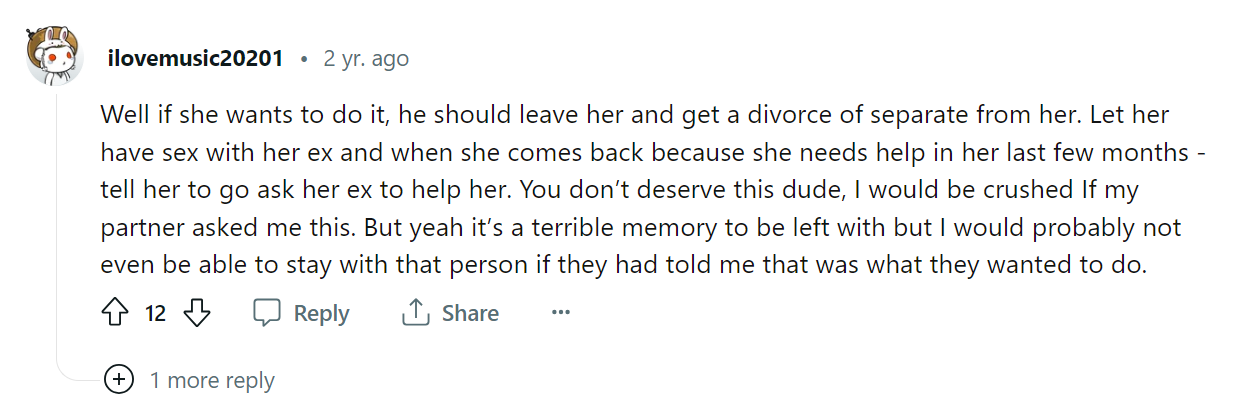
Task: Click the Share text label
Action: [470, 313]
